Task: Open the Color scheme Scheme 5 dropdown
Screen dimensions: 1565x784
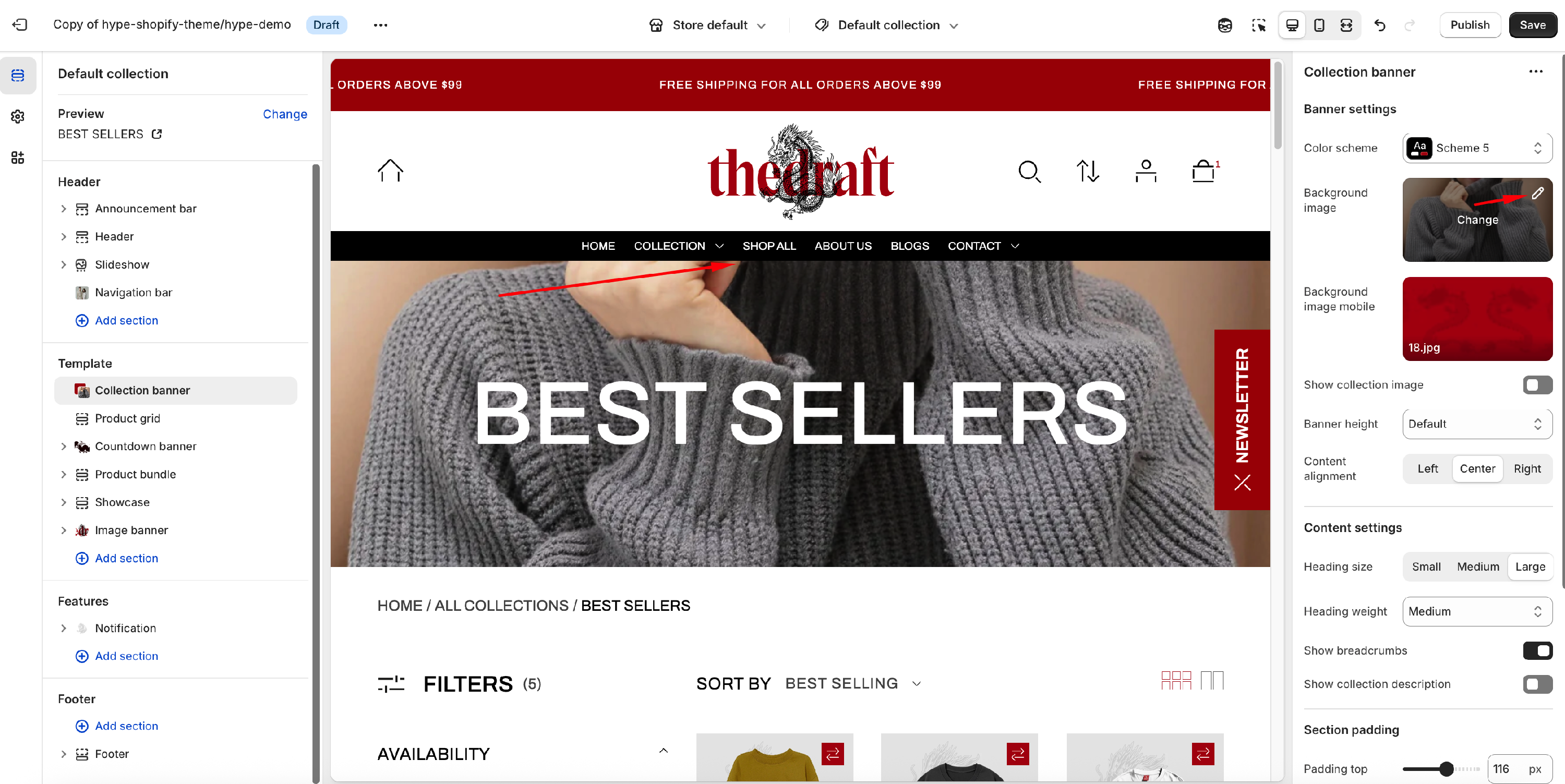Action: (x=1477, y=148)
